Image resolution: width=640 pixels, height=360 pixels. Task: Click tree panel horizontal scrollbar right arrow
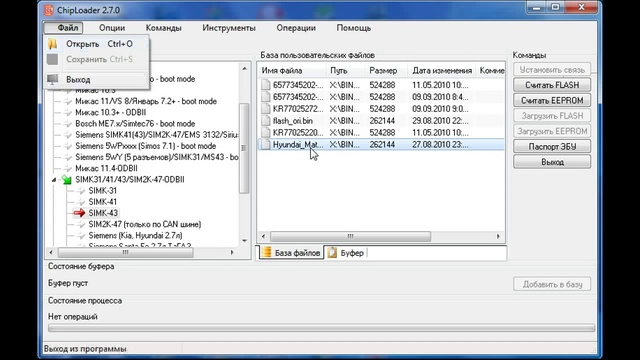tap(232, 253)
